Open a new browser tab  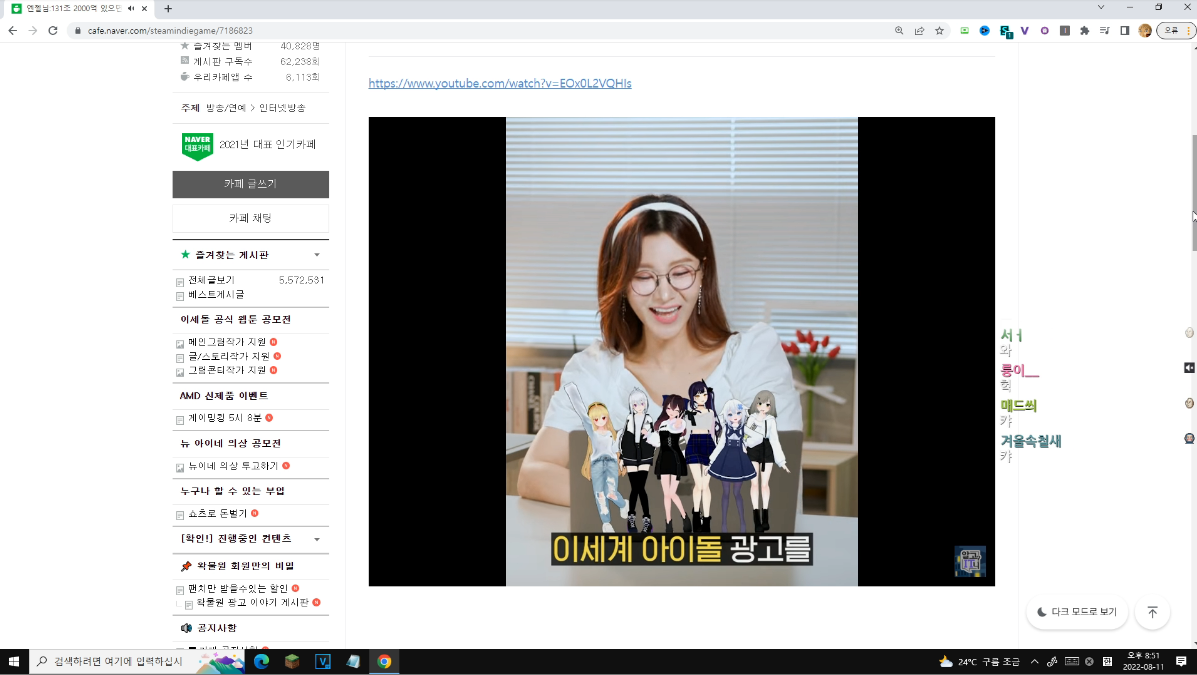168,8
